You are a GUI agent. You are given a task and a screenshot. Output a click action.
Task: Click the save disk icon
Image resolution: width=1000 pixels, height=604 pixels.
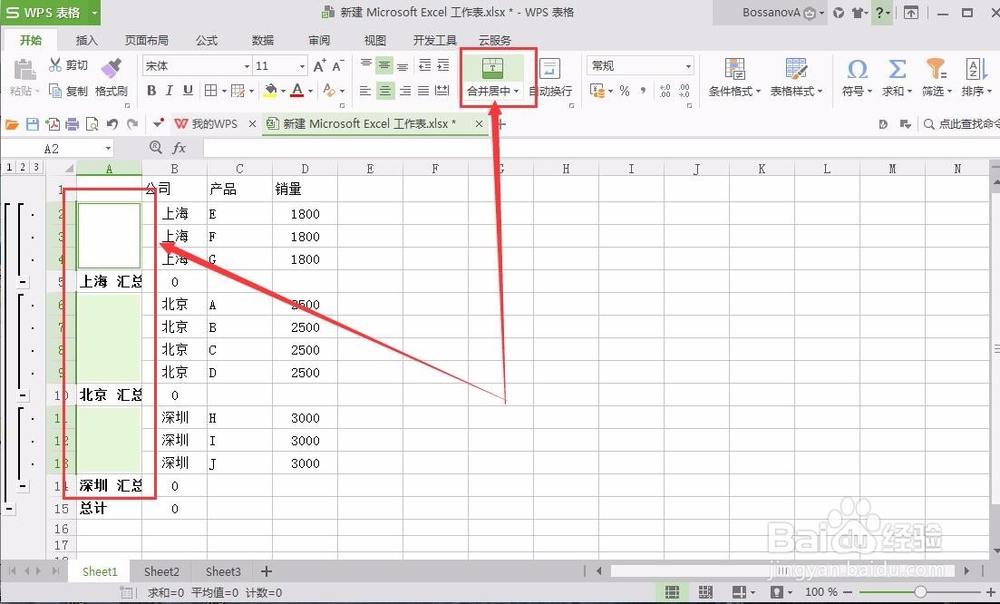[x=32, y=124]
